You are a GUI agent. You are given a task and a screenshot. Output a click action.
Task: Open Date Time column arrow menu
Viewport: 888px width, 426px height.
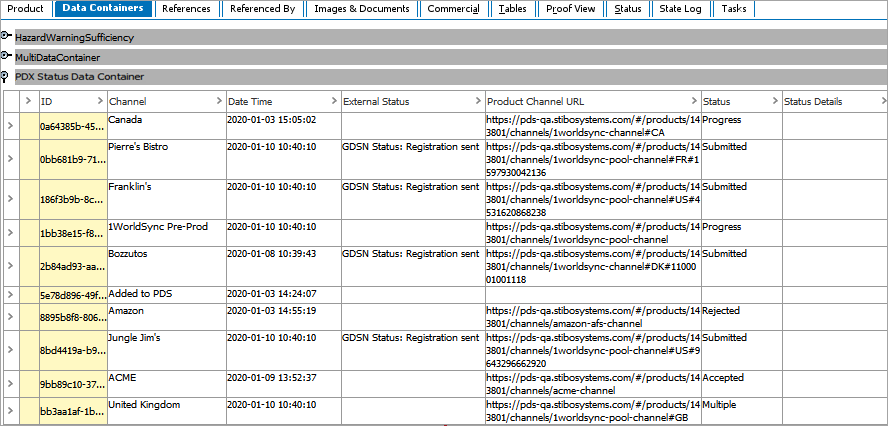tap(333, 101)
